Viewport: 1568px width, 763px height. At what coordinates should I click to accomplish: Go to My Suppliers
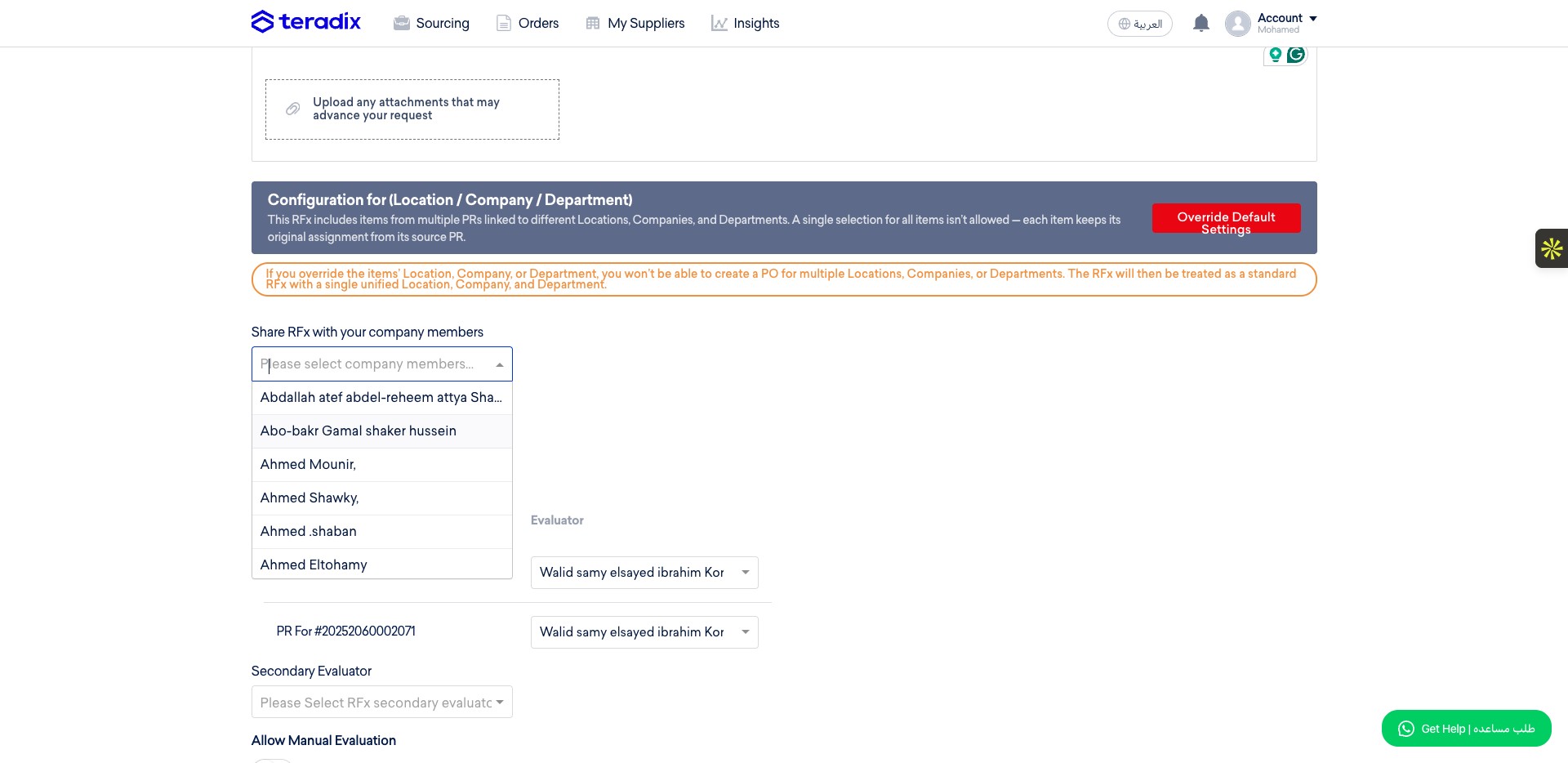635,23
